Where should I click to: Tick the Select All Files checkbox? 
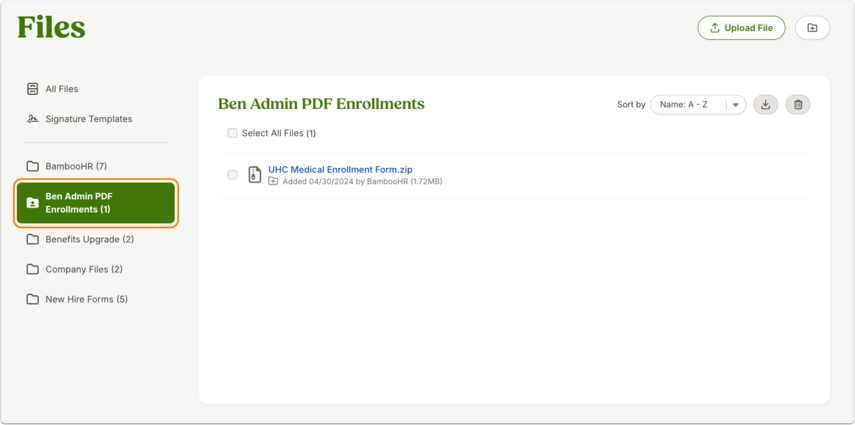[x=232, y=133]
